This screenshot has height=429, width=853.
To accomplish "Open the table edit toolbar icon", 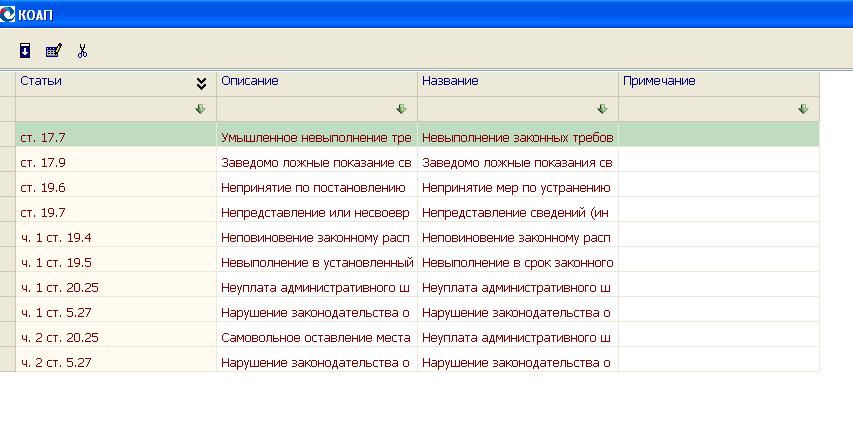I will 54,51.
